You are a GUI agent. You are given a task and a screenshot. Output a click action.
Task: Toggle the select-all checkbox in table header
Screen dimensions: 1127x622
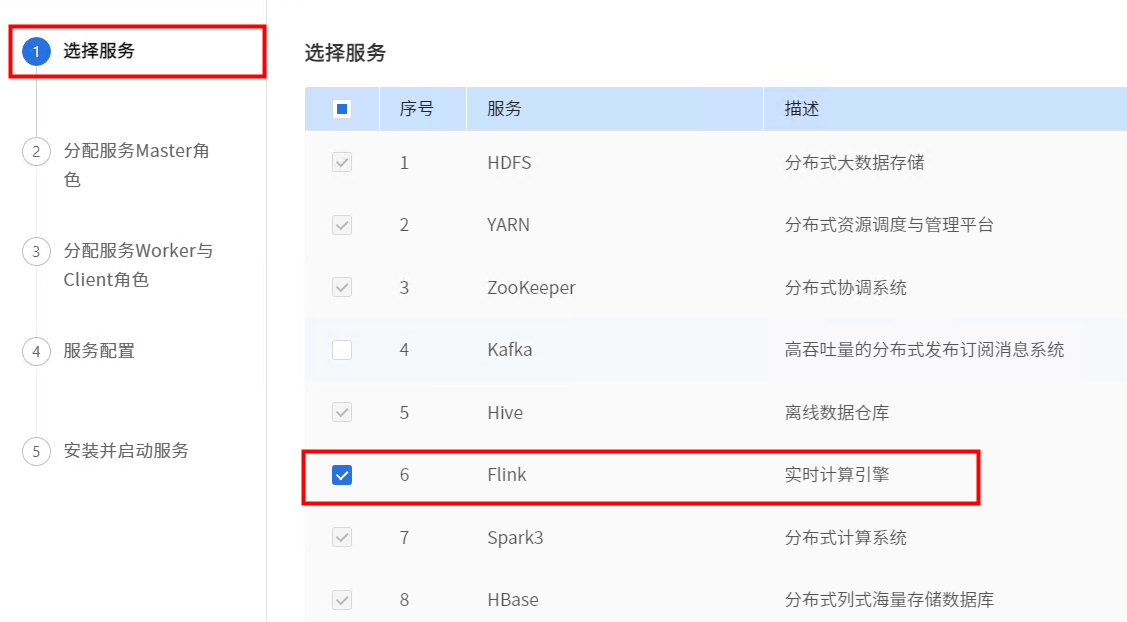coord(342,109)
